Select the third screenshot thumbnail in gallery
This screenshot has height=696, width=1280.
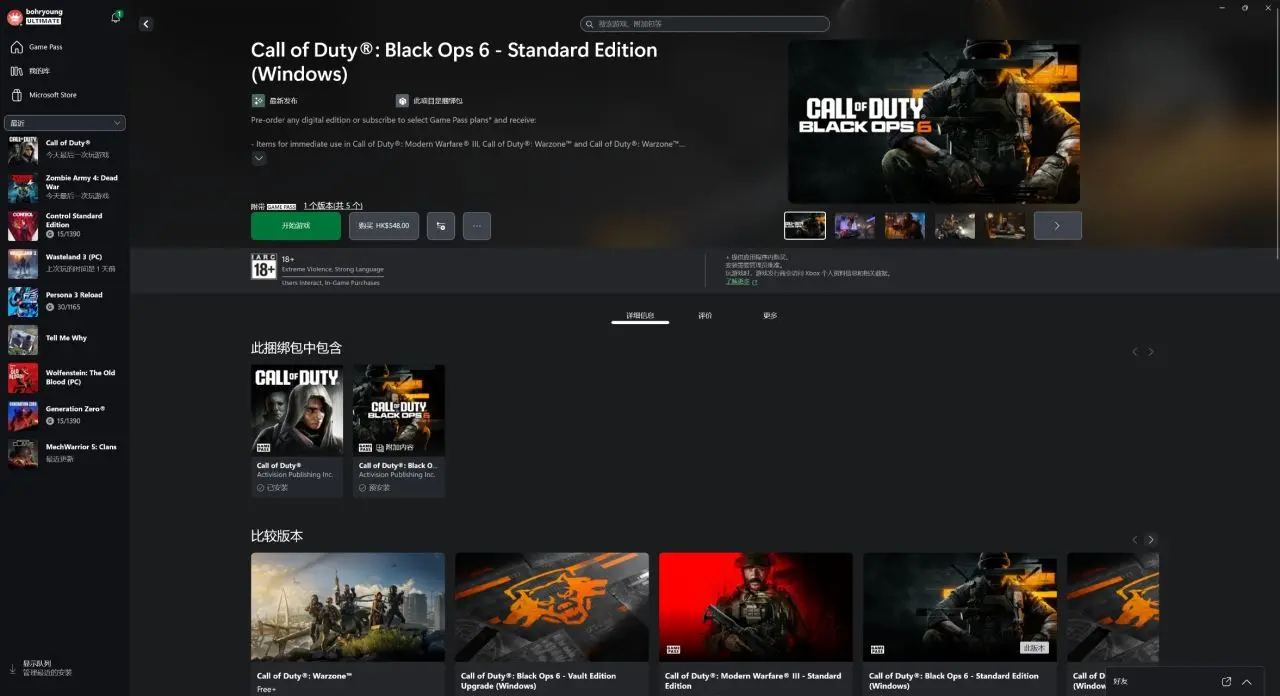(905, 226)
